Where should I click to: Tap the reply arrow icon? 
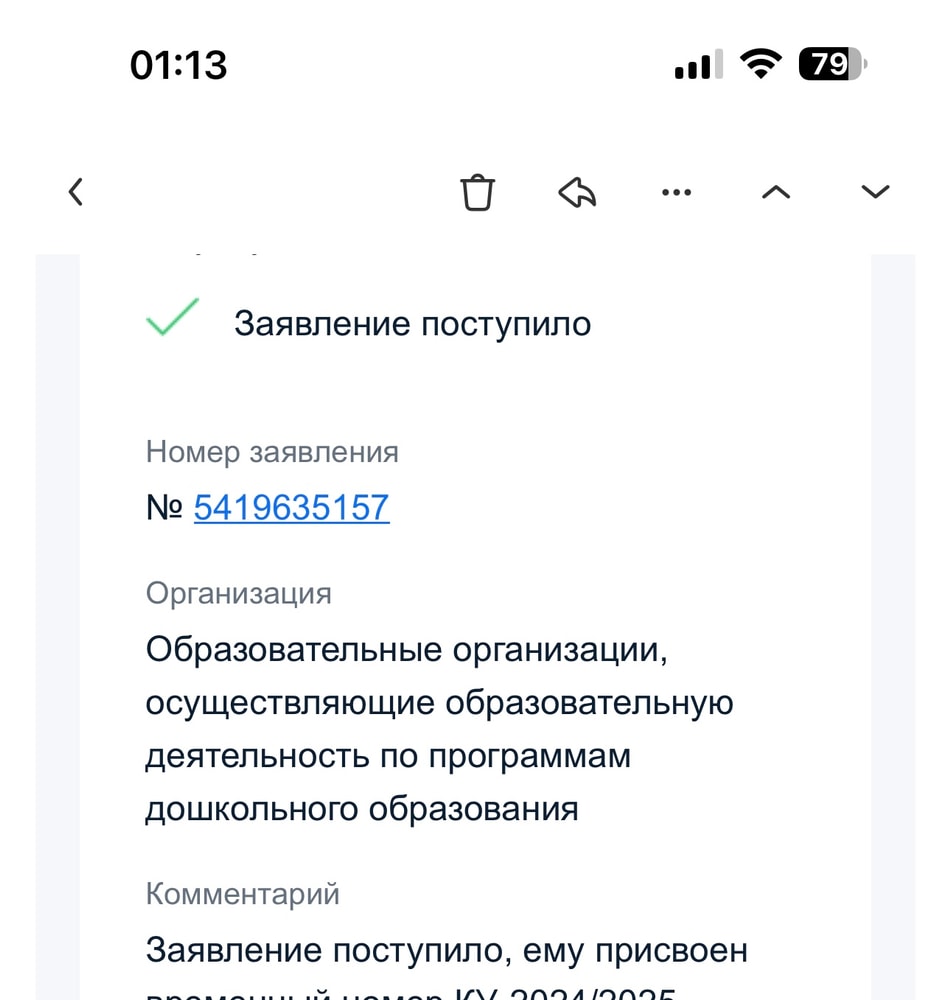point(577,191)
